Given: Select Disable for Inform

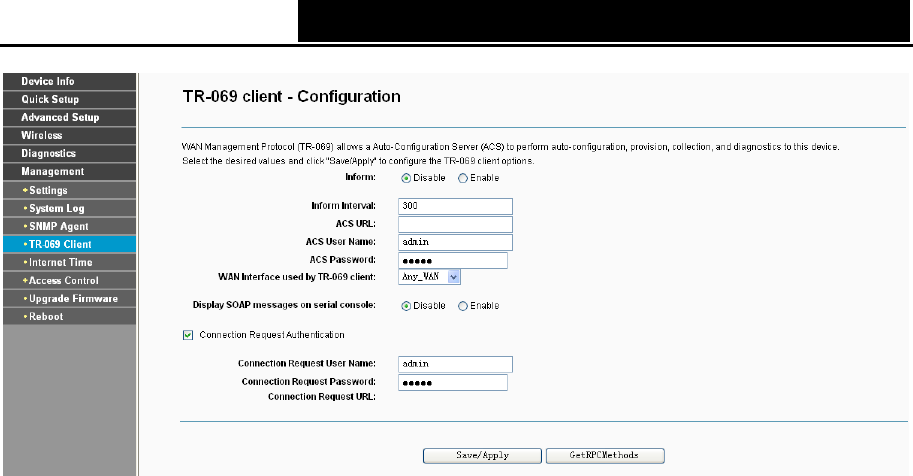Looking at the screenshot, I should click(x=406, y=178).
